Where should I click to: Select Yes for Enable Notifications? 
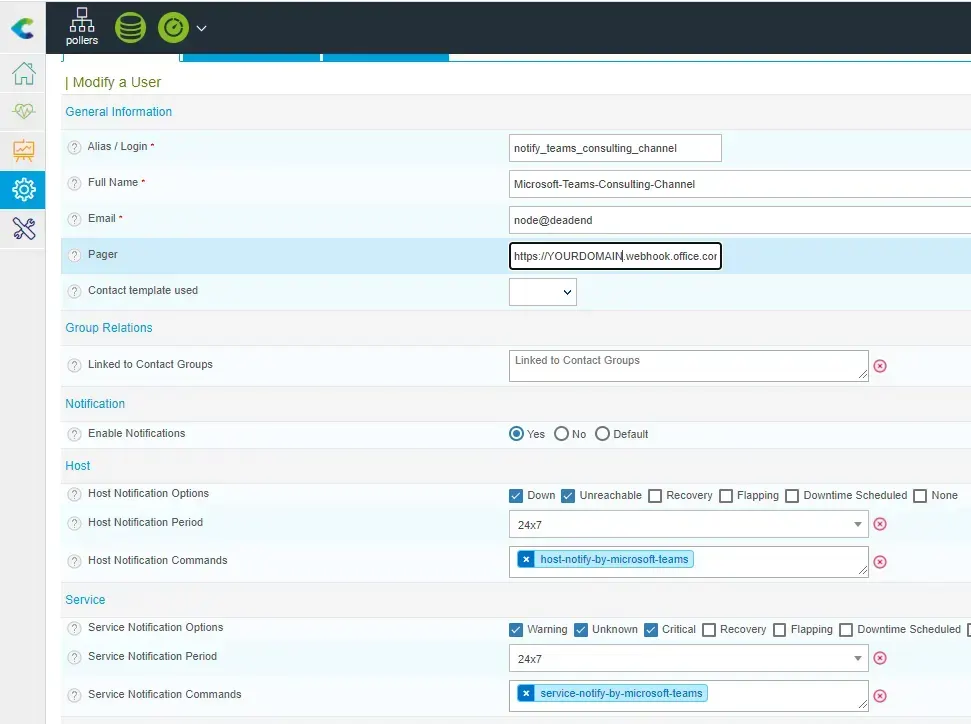click(516, 434)
